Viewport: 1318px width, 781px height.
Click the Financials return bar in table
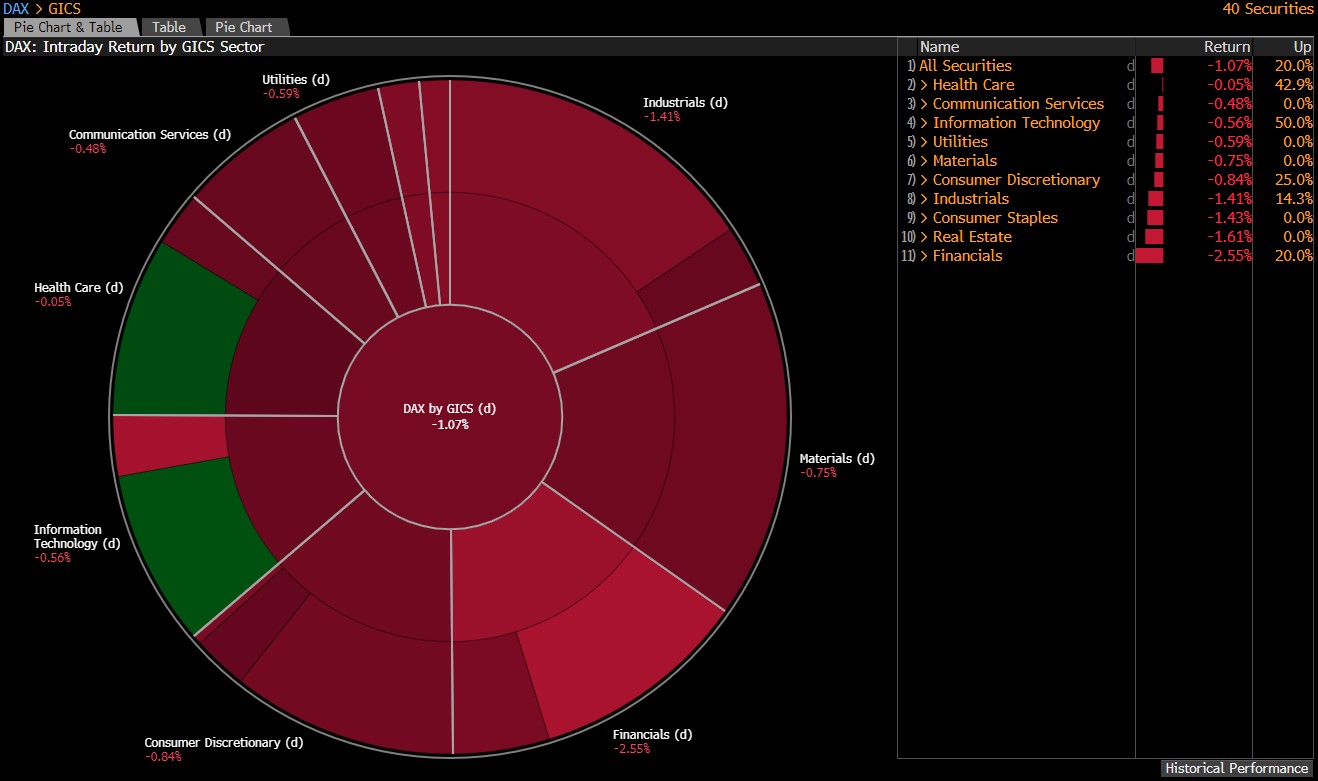pyautogui.click(x=1150, y=256)
